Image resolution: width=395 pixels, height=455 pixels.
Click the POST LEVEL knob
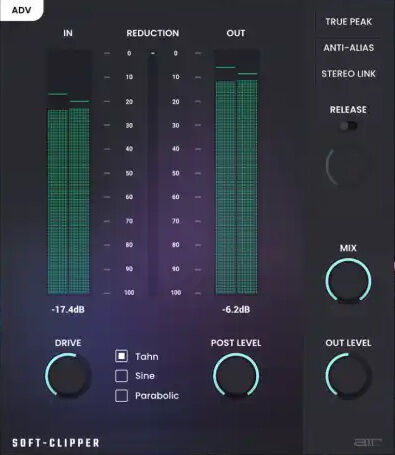(x=236, y=376)
